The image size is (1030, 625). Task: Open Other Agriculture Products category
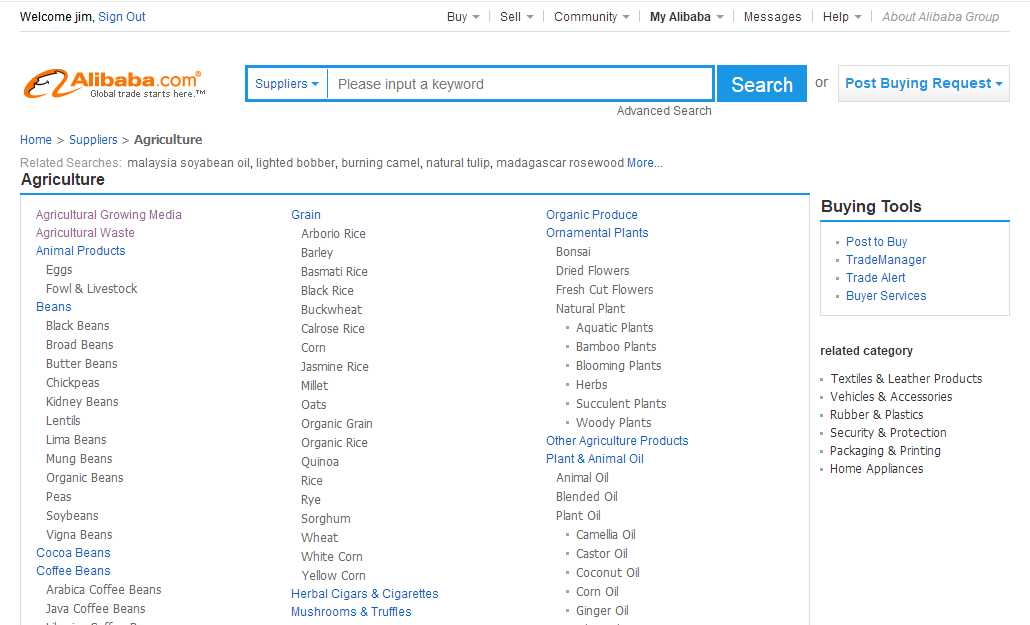617,441
